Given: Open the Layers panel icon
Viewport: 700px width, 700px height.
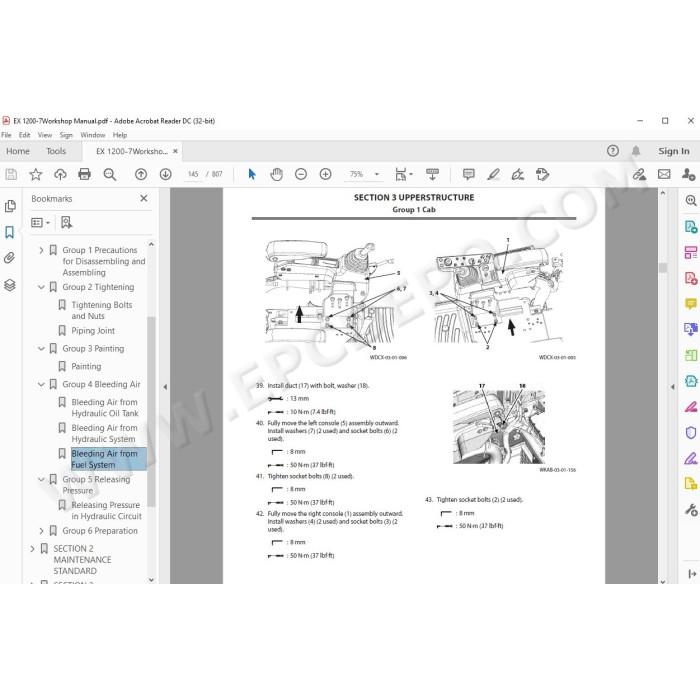Looking at the screenshot, I should point(10,285).
